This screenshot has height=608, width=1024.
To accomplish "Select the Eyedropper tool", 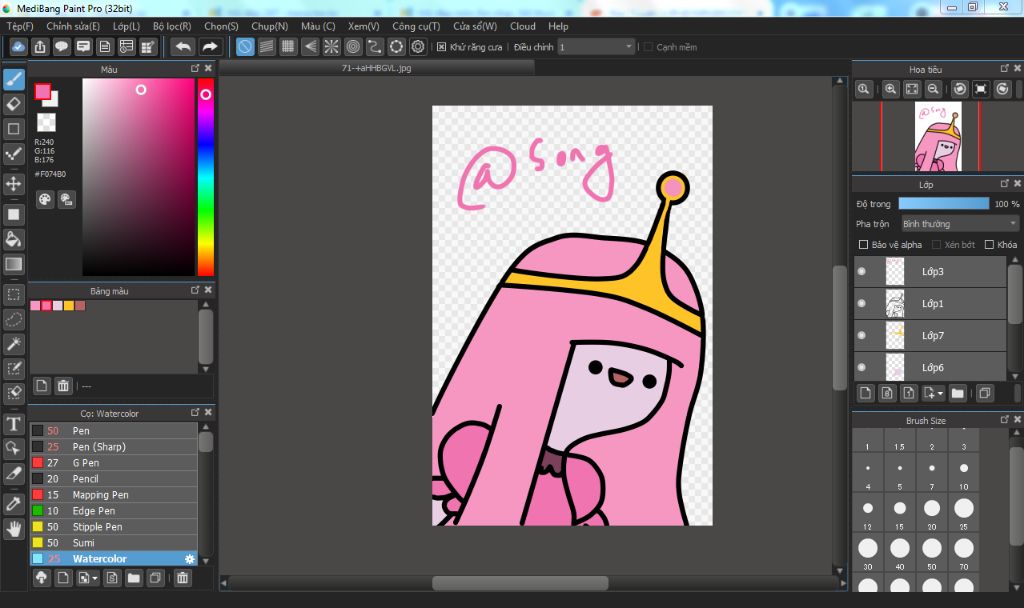I will [x=14, y=504].
